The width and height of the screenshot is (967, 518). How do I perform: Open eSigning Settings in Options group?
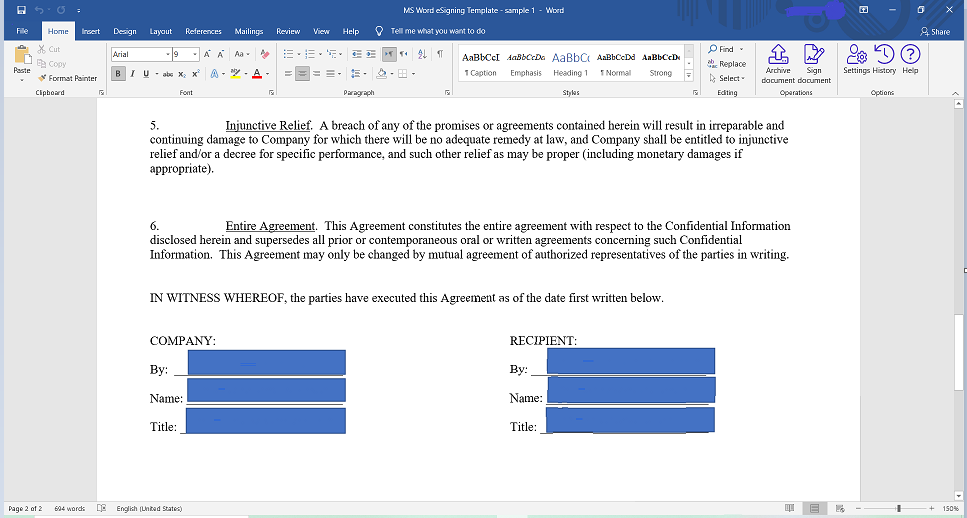[x=856, y=58]
